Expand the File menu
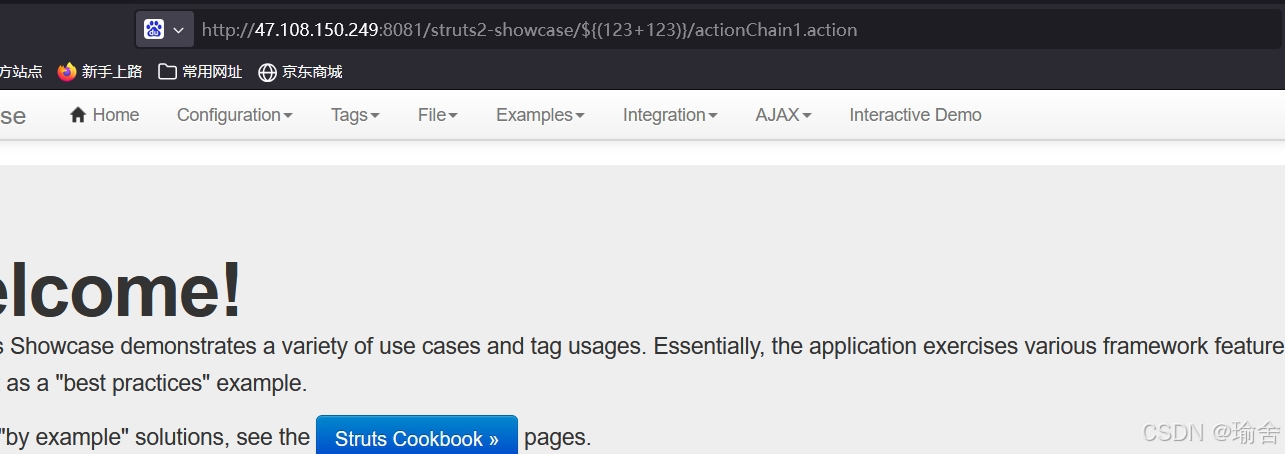The width and height of the screenshot is (1285, 454). [x=438, y=115]
